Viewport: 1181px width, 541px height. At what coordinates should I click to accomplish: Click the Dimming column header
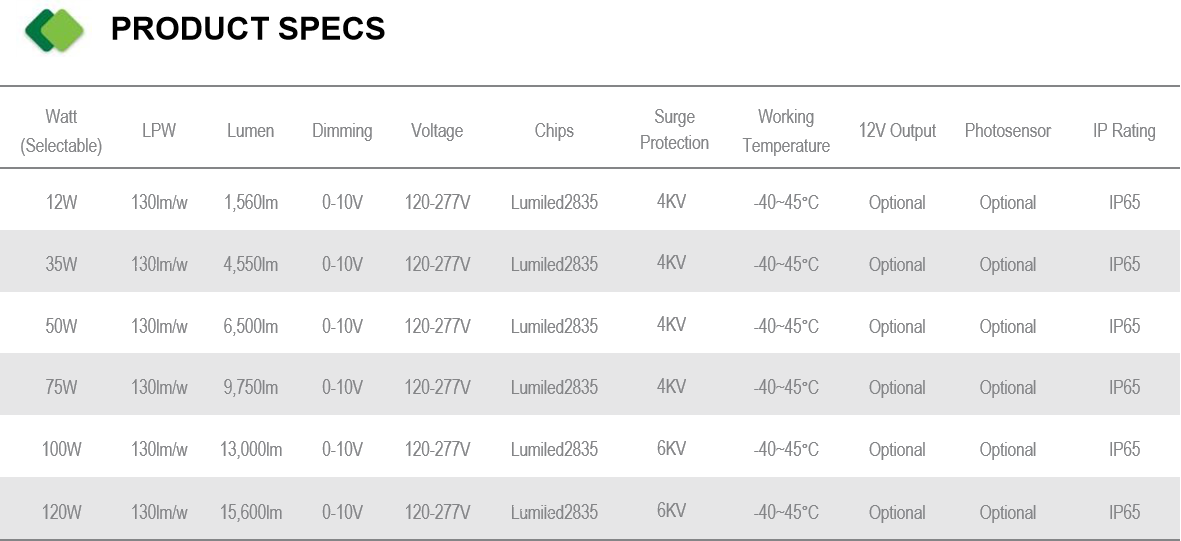pyautogui.click(x=342, y=131)
